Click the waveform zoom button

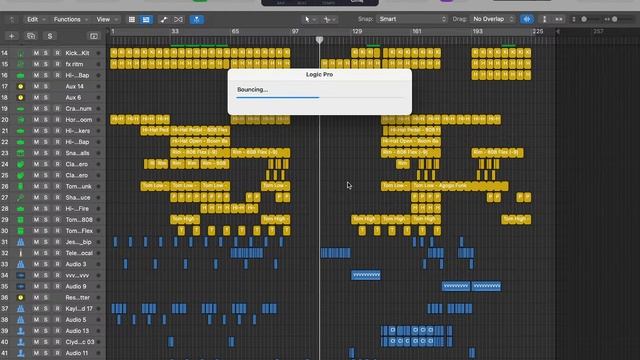[527, 19]
